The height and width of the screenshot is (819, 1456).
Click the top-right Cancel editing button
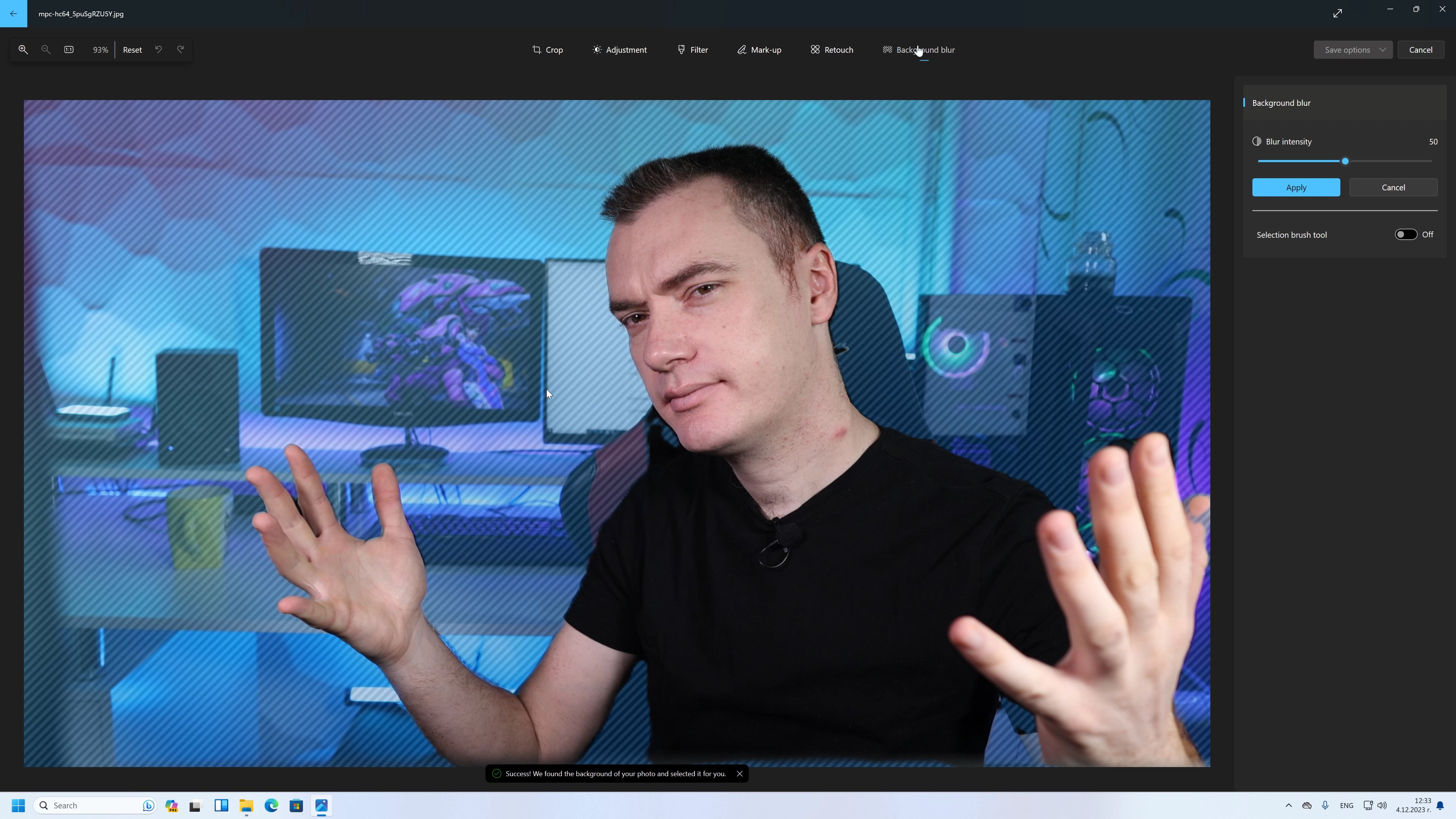(x=1420, y=50)
